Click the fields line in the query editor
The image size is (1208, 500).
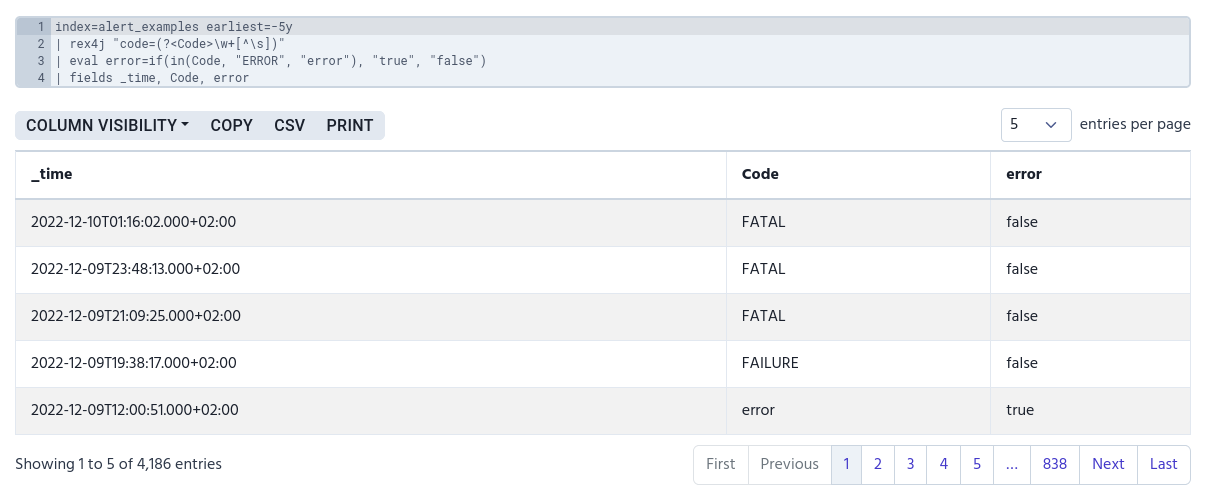[620, 78]
